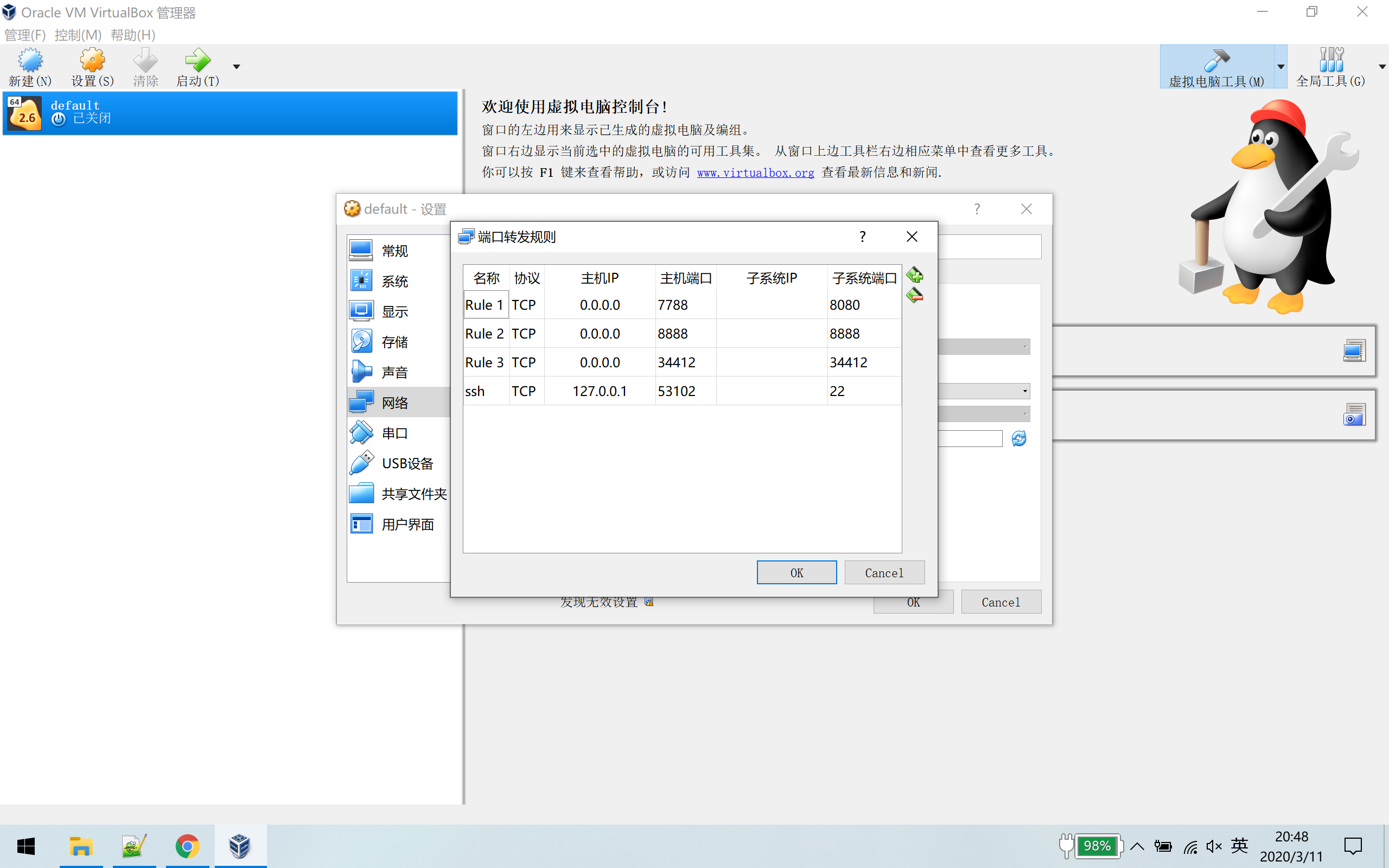Open the 控制(M) menu
The image size is (1389, 868).
point(78,35)
